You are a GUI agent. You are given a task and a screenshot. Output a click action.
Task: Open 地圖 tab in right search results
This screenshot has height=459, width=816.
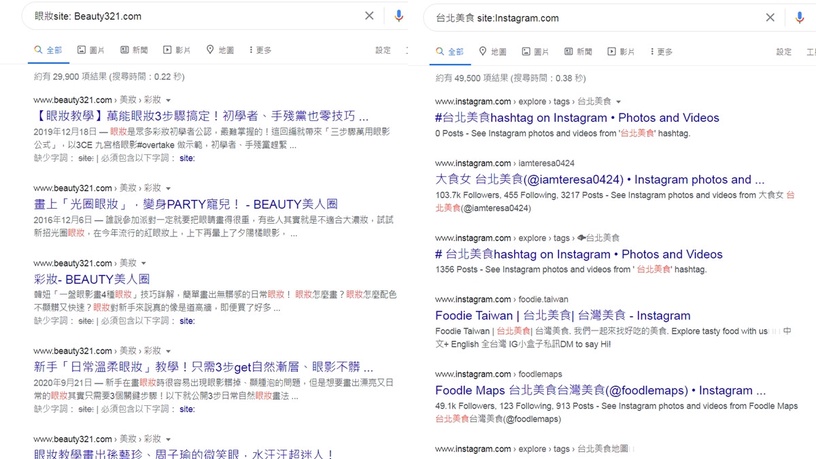click(x=493, y=52)
